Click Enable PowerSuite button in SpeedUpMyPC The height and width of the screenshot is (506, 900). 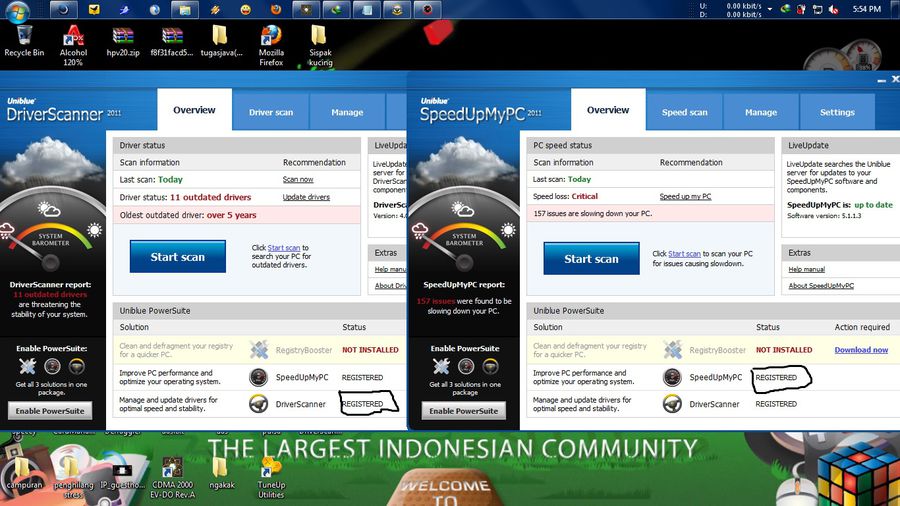pos(464,411)
